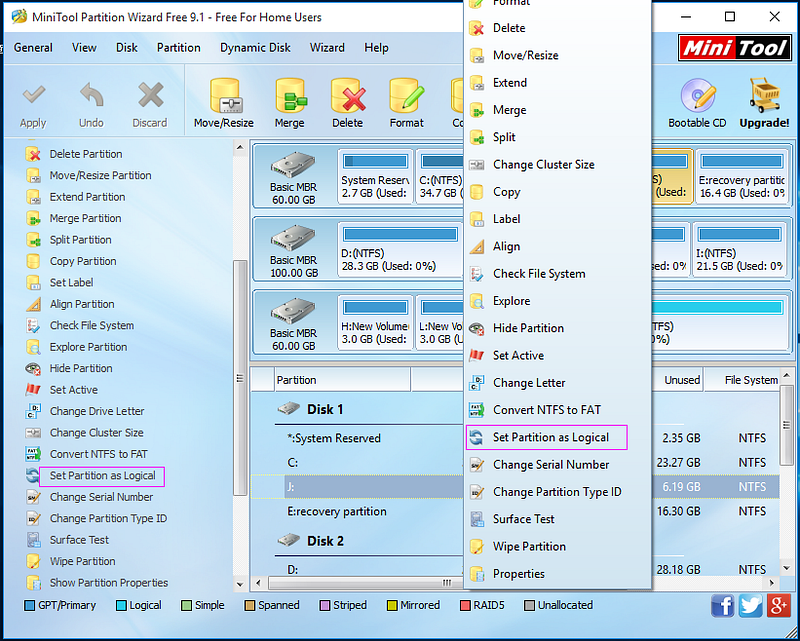
Task: Select the E:recovery partition block in disk map
Action: click(742, 177)
